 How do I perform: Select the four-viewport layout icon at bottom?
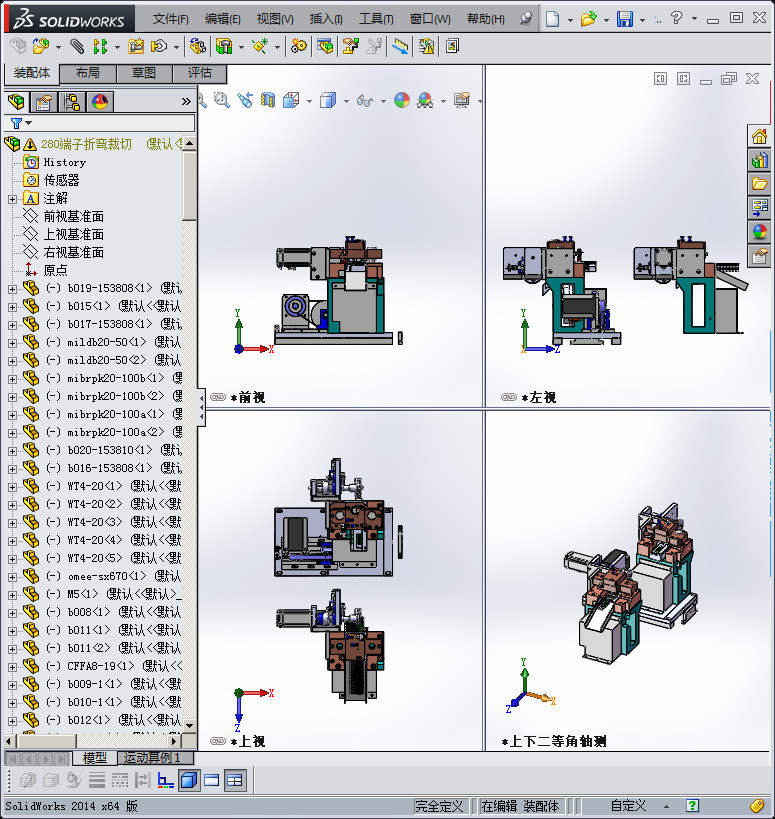(x=235, y=780)
